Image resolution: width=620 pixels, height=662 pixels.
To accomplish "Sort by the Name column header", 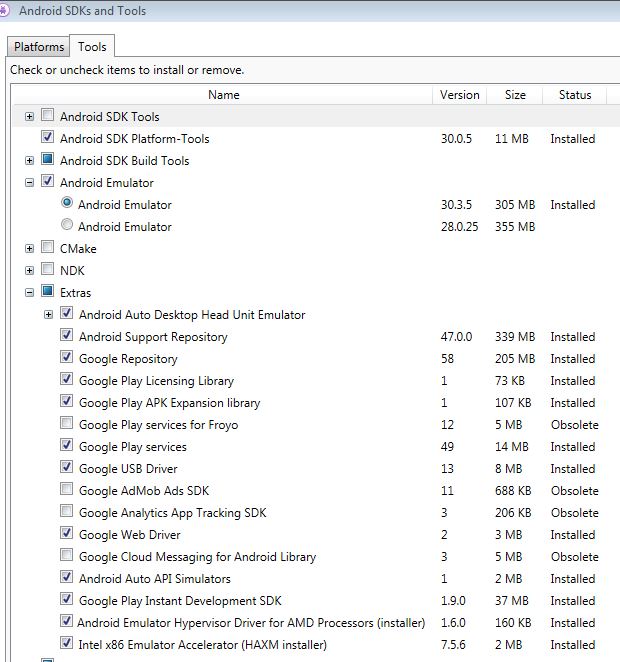I will point(223,95).
